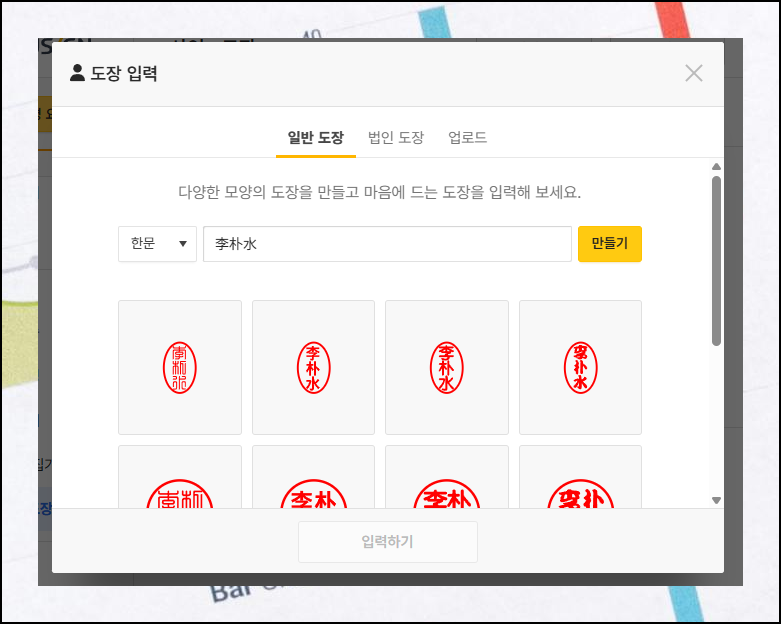The height and width of the screenshot is (624, 781).
Task: Click the person icon beside 도장 입력 title
Action: pyautogui.click(x=77, y=73)
